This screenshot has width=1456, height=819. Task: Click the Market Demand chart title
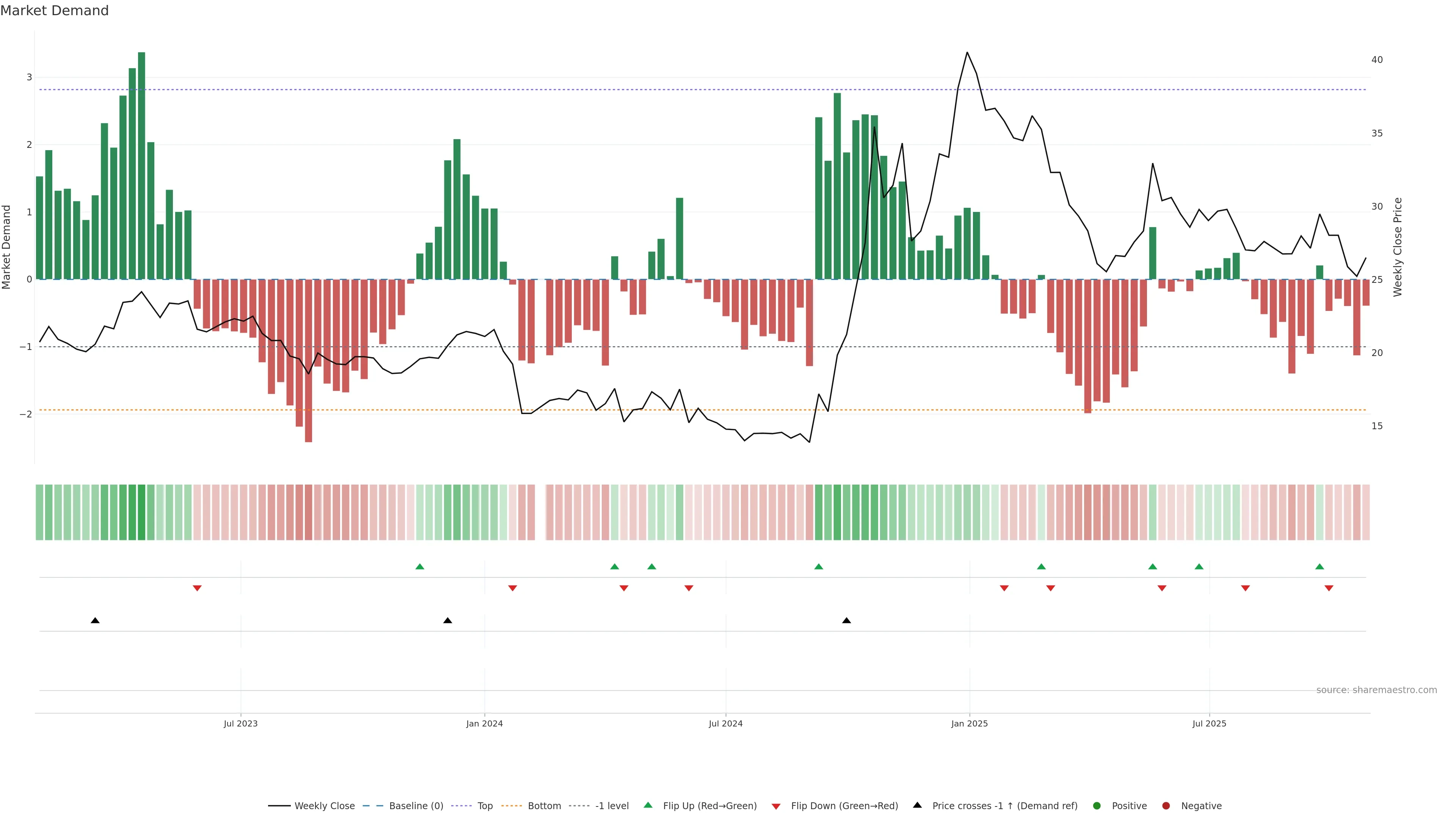54,11
